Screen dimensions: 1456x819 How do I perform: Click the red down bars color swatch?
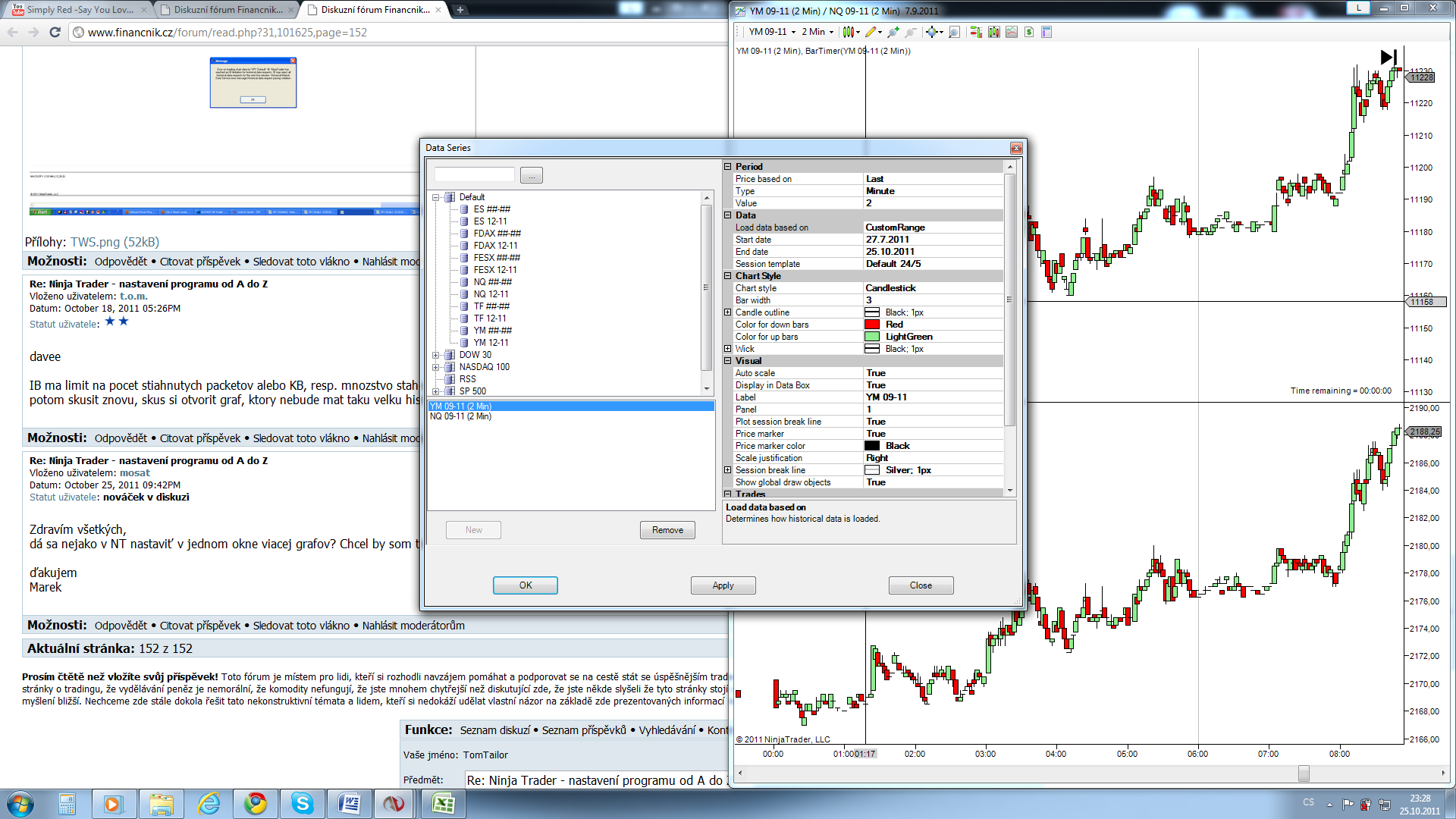tap(872, 325)
